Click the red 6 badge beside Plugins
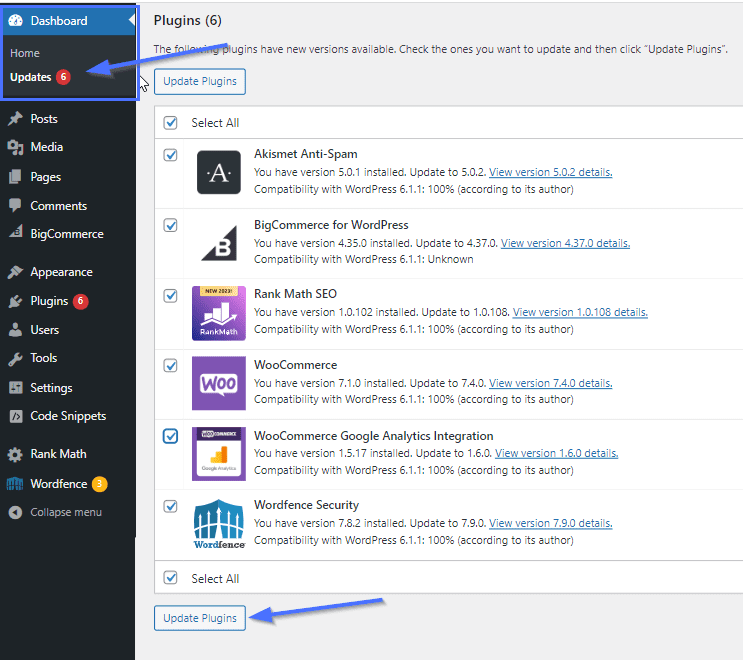Viewport: 743px width, 660px height. tap(81, 301)
